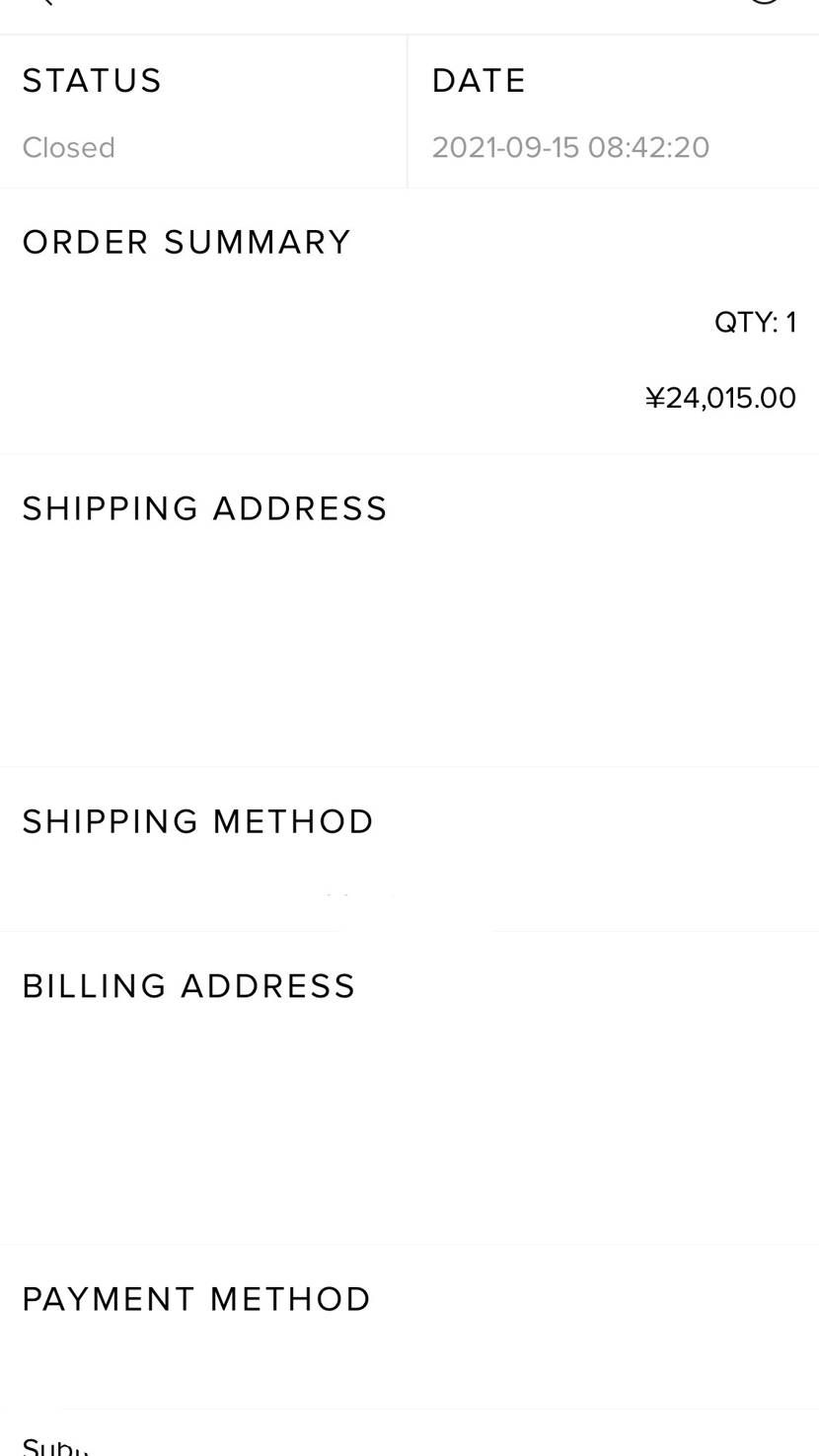Tap the cut-off icon in header's left corner
The height and width of the screenshot is (1456, 819).
[42, 3]
